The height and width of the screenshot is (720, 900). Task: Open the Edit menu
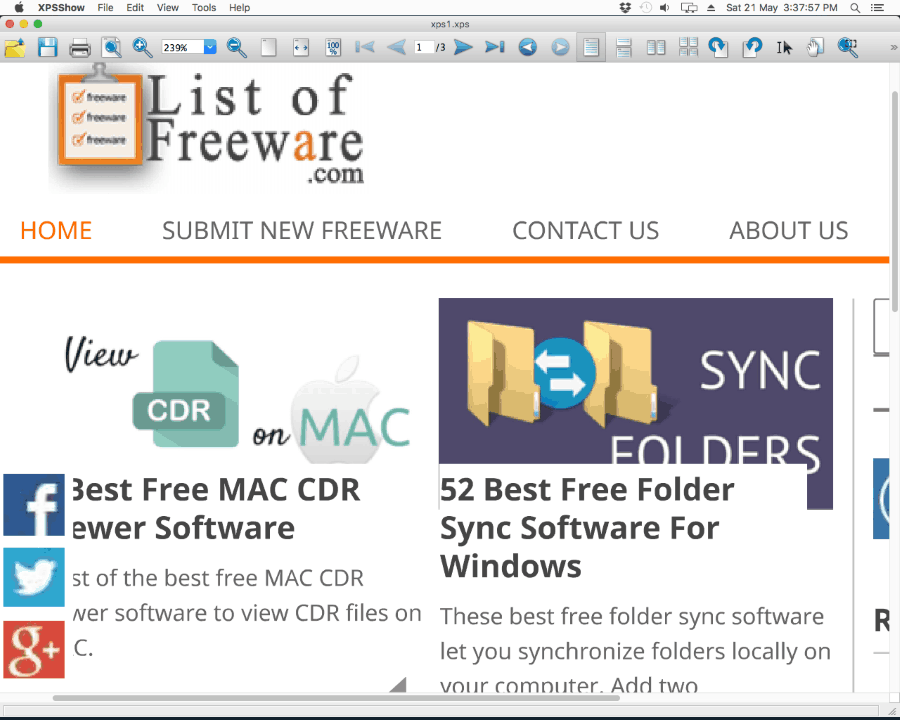point(135,7)
